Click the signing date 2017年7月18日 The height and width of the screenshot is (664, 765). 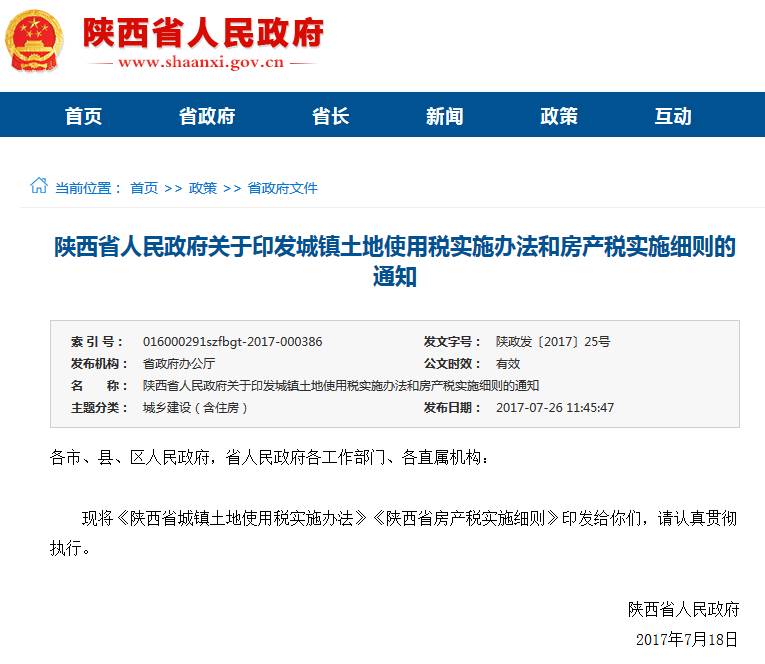[687, 638]
